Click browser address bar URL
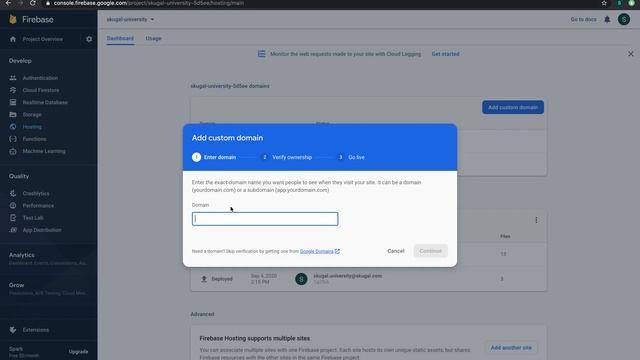 click(149, 3)
